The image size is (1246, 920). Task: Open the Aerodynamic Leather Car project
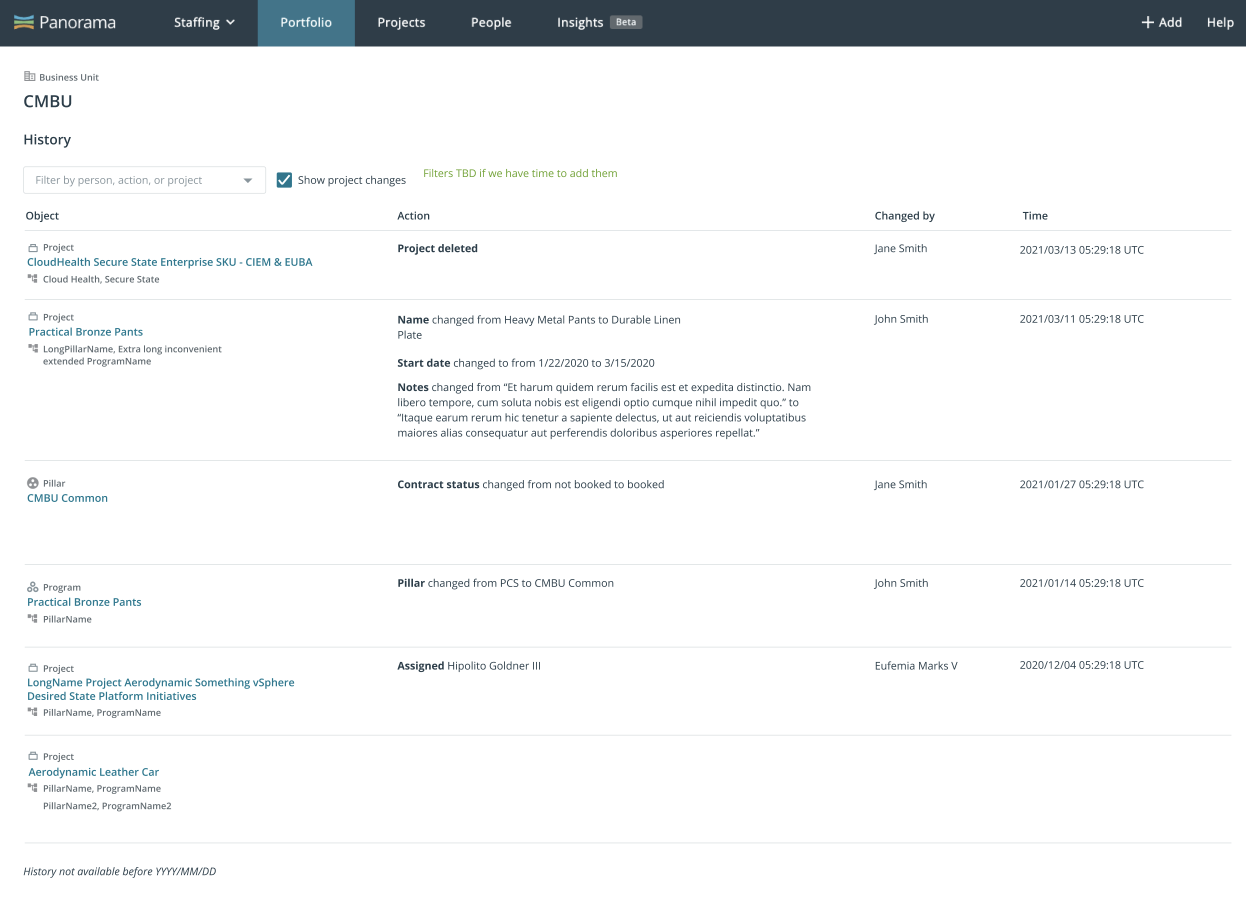pos(94,772)
